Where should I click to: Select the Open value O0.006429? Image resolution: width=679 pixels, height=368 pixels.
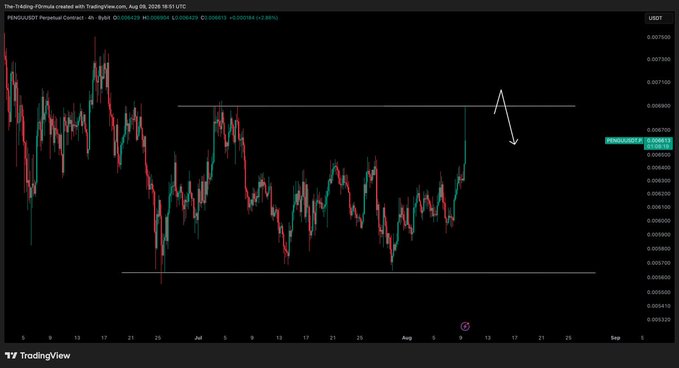click(126, 18)
